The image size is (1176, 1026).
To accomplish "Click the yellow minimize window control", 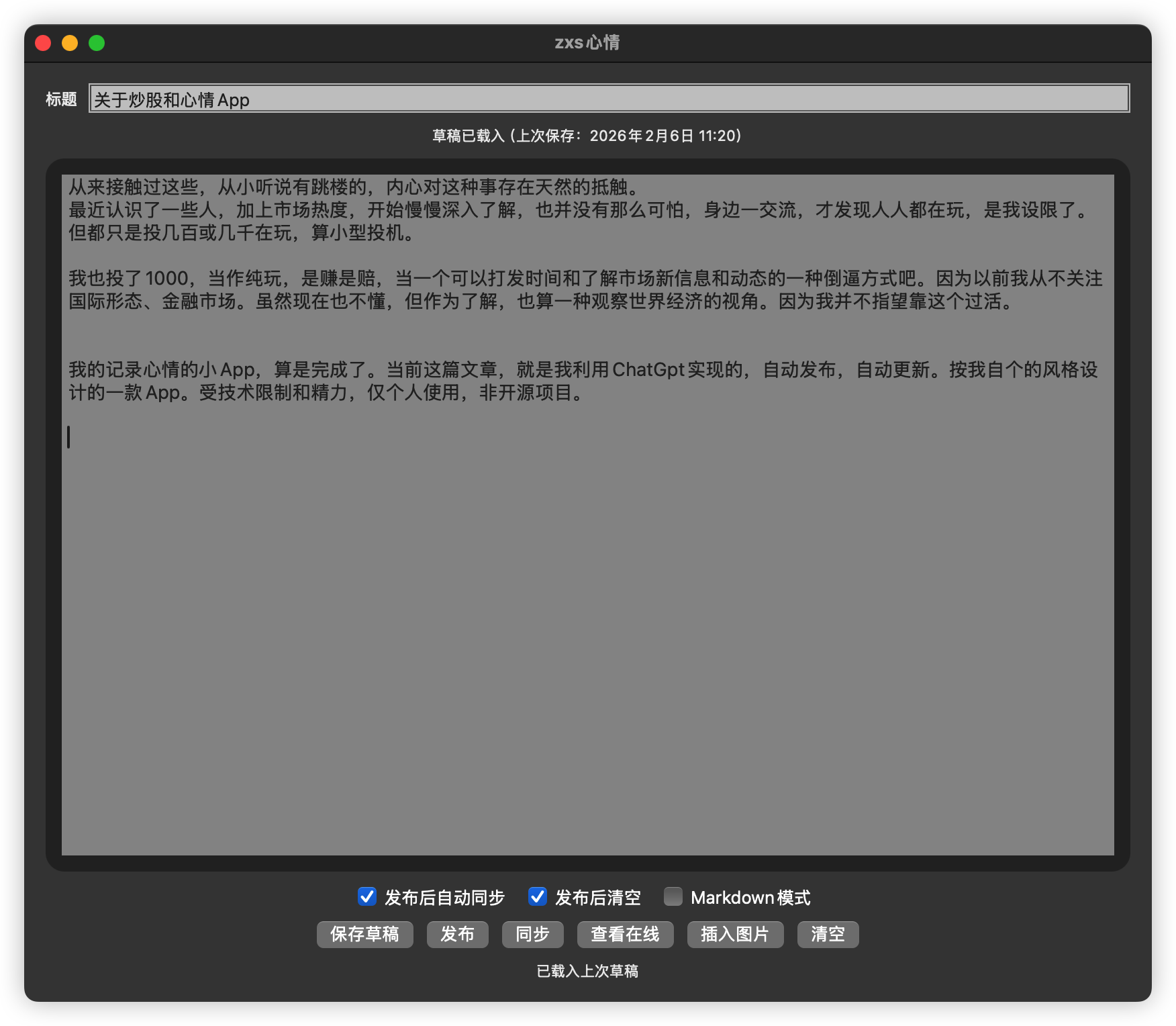I will [x=70, y=42].
